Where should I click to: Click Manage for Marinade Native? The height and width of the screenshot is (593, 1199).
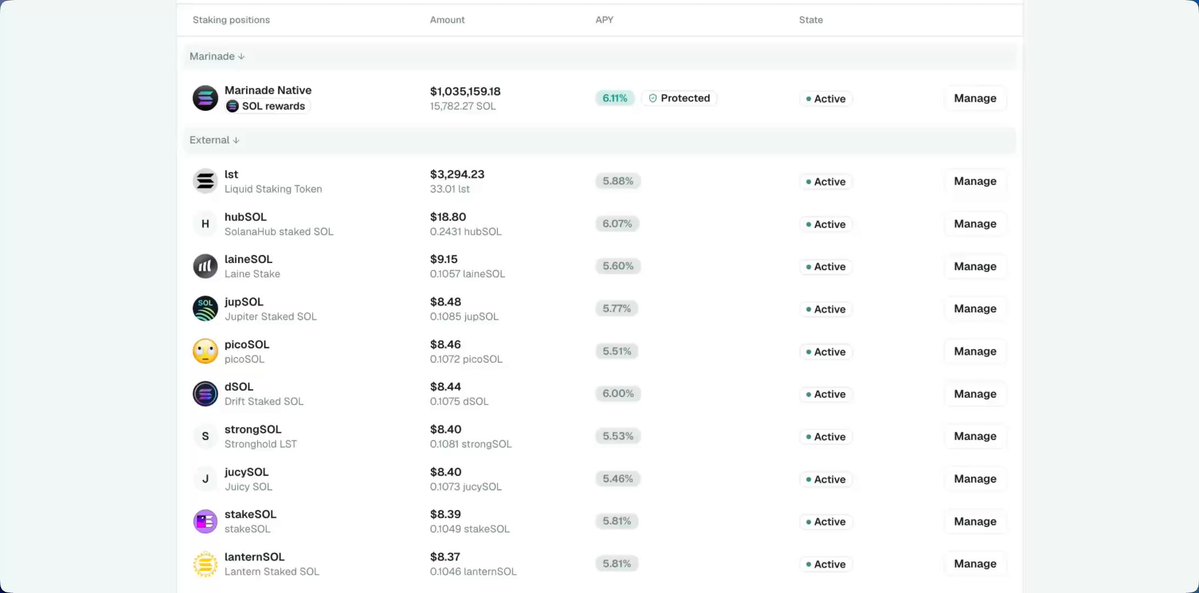tap(975, 98)
